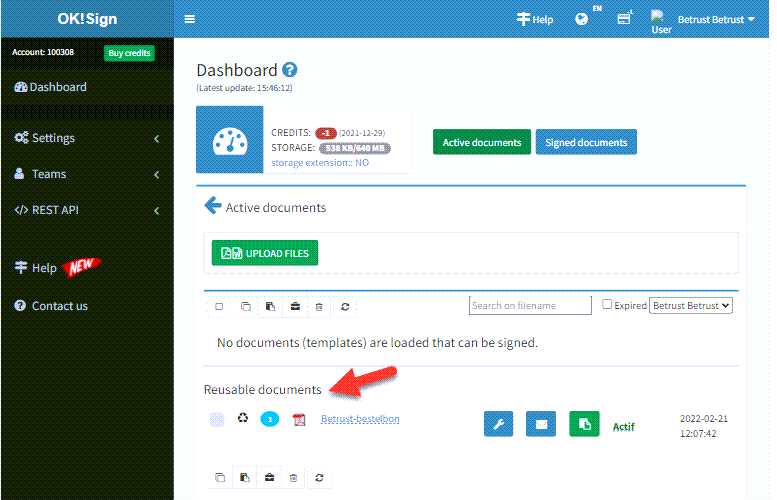
Task: Tick the select-all checkbox in upper toolbar
Action: click(x=219, y=307)
